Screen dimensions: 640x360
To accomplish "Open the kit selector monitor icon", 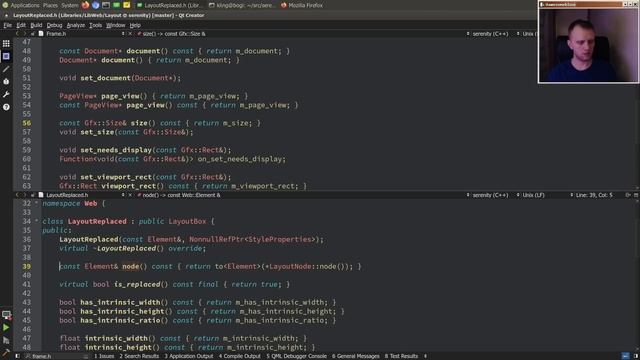I will (6, 315).
